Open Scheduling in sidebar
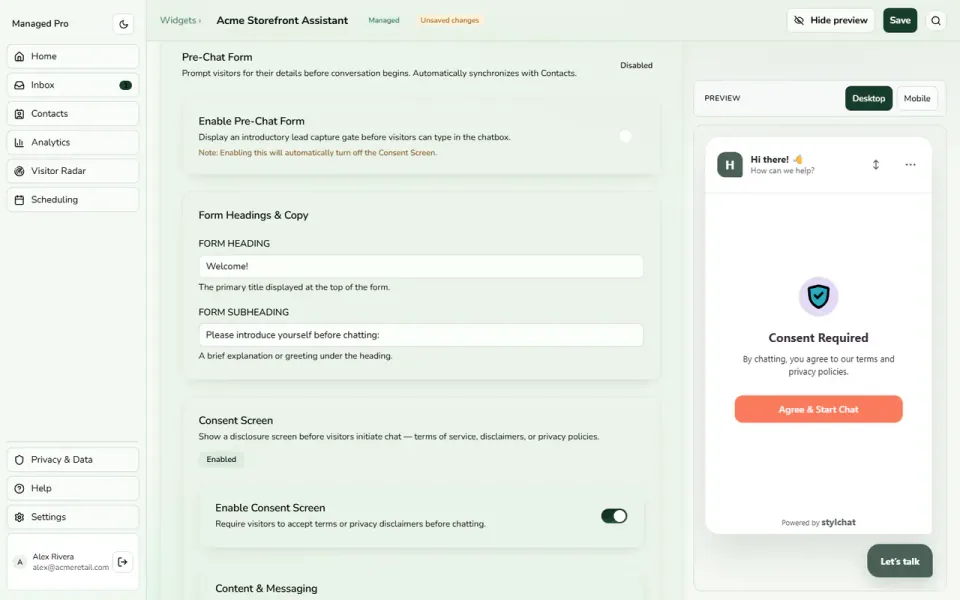The width and height of the screenshot is (960, 600). pyautogui.click(x=73, y=200)
